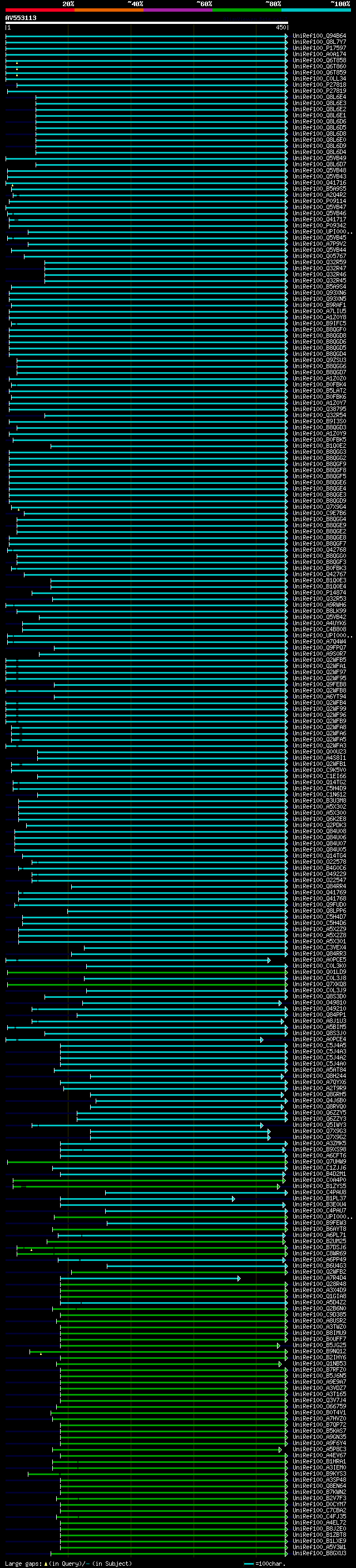The height and width of the screenshot is (1568, 356).
Task: Select hit label UniRef100_A8J1U3
Action: 319,1021
